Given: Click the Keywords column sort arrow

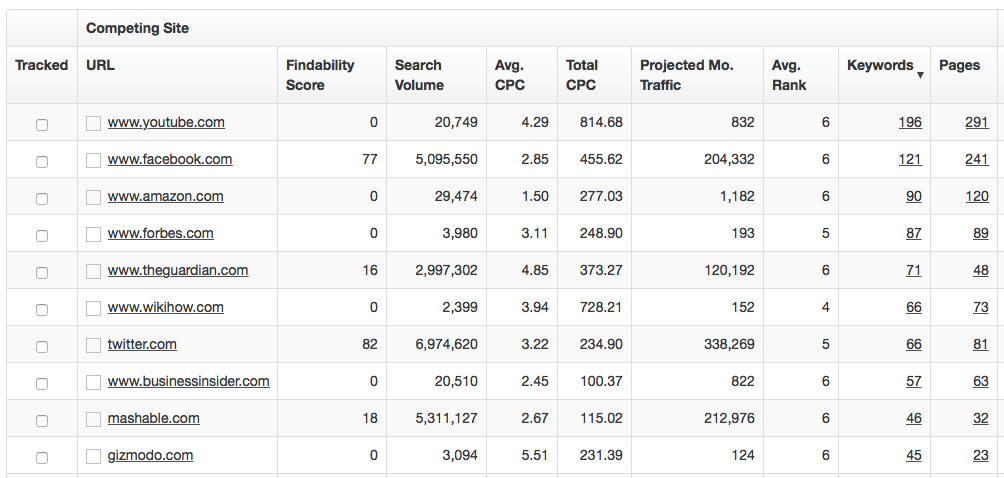Looking at the screenshot, I should (x=919, y=75).
